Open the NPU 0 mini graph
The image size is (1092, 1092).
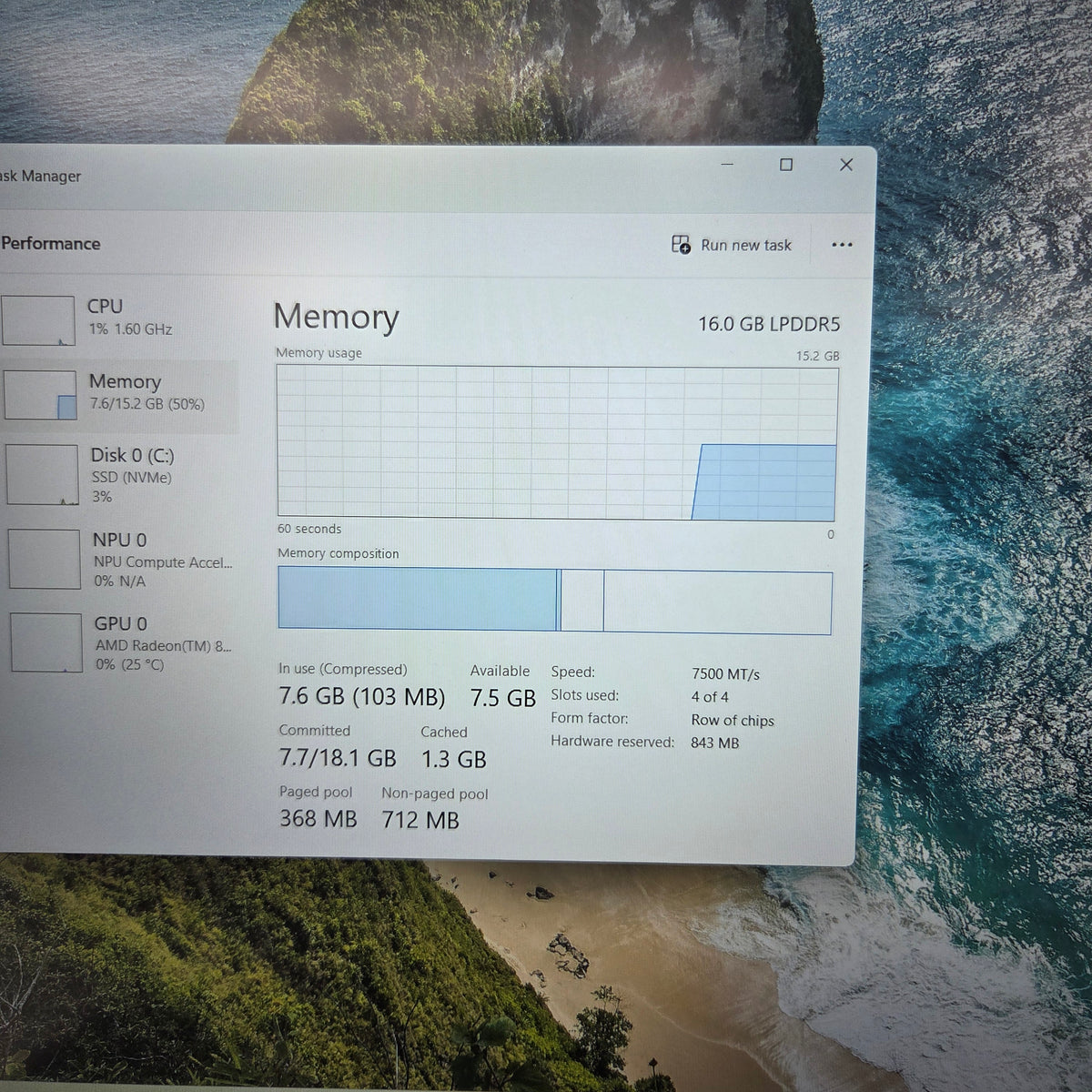45,559
